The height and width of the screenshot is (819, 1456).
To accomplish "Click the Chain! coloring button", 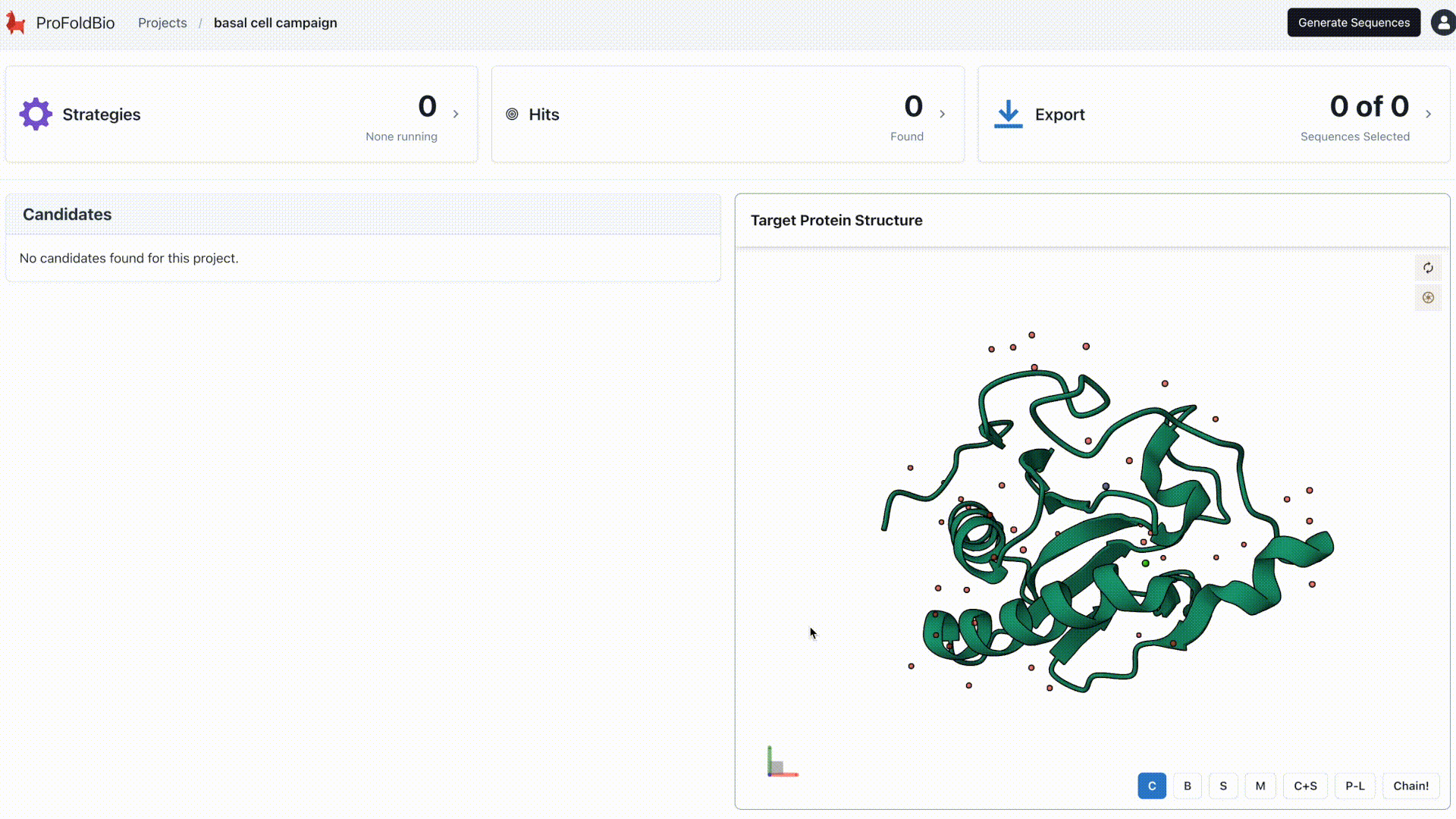I will [1410, 786].
